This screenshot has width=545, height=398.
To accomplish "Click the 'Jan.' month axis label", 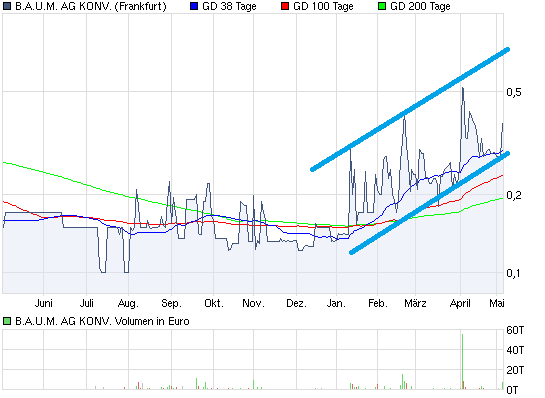I will tap(336, 303).
